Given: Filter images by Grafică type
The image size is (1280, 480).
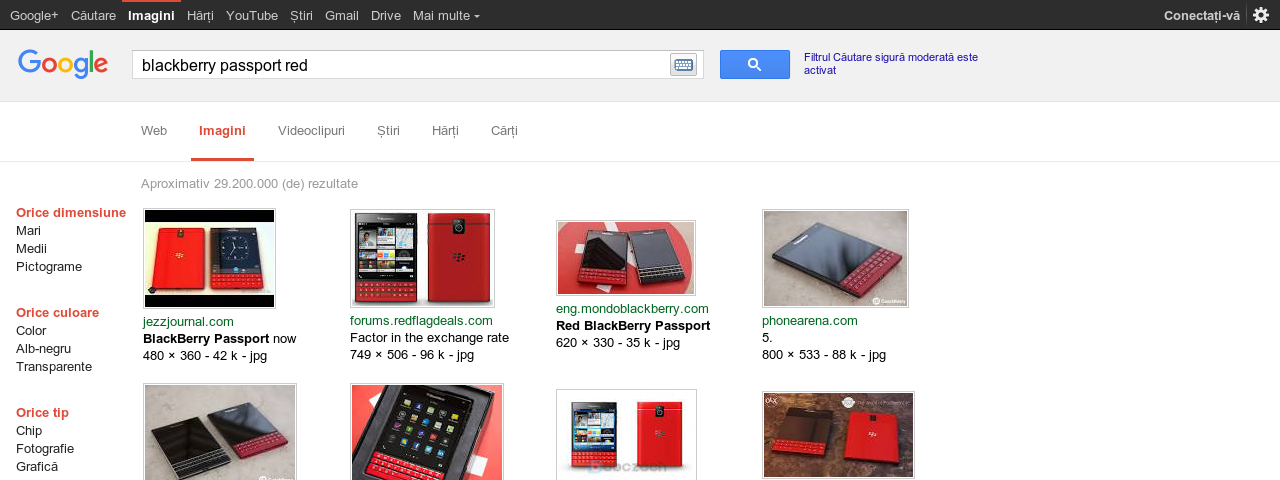Looking at the screenshot, I should (37, 466).
